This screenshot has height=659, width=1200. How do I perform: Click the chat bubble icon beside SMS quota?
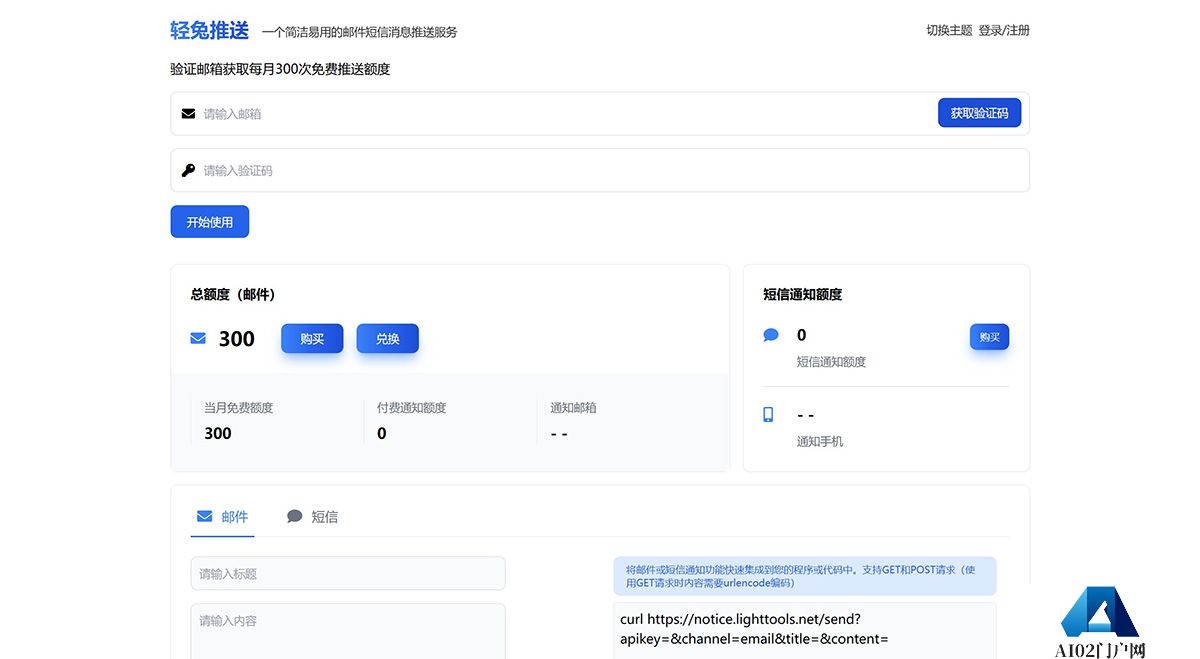point(771,335)
